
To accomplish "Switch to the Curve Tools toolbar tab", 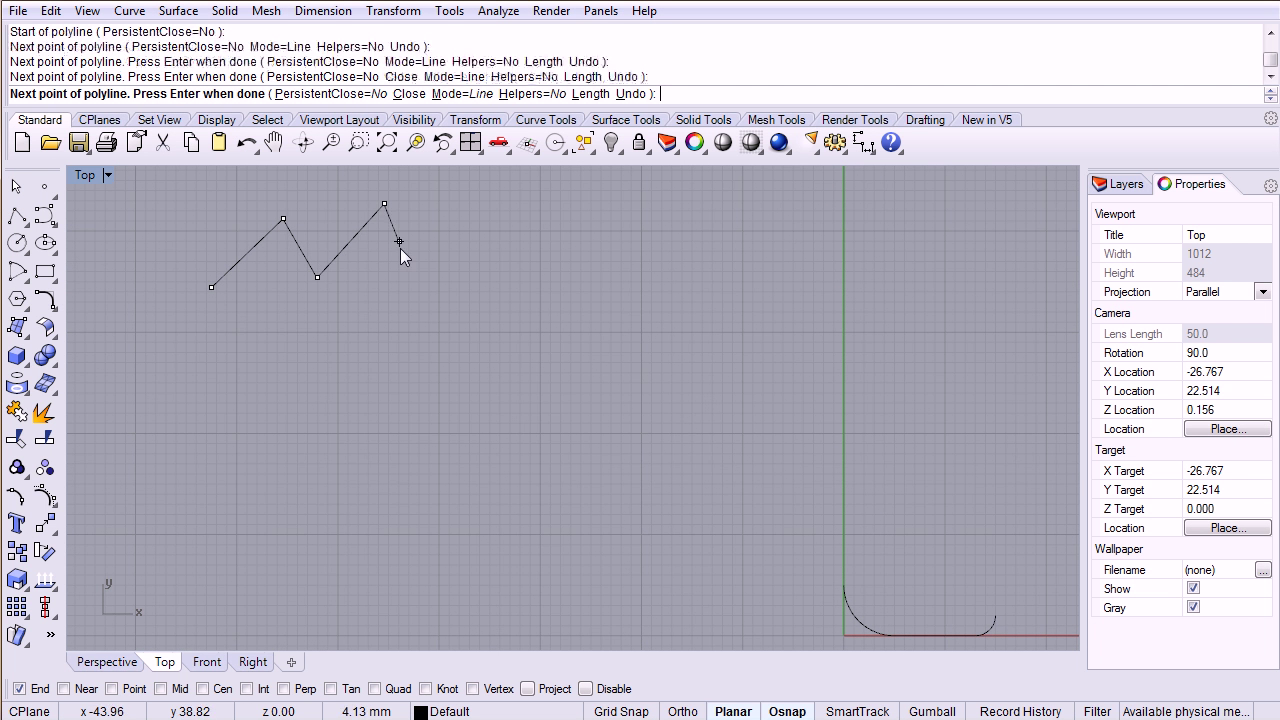I will 546,120.
